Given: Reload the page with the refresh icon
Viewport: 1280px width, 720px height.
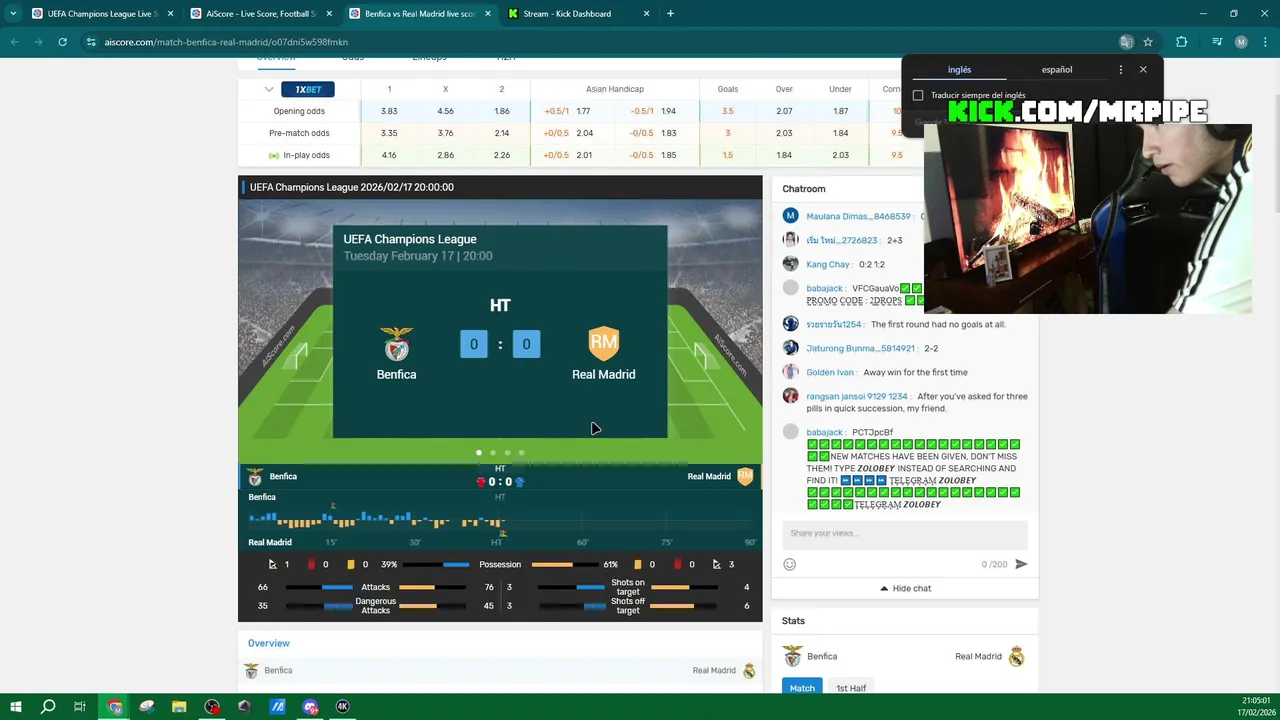Looking at the screenshot, I should click(x=62, y=42).
